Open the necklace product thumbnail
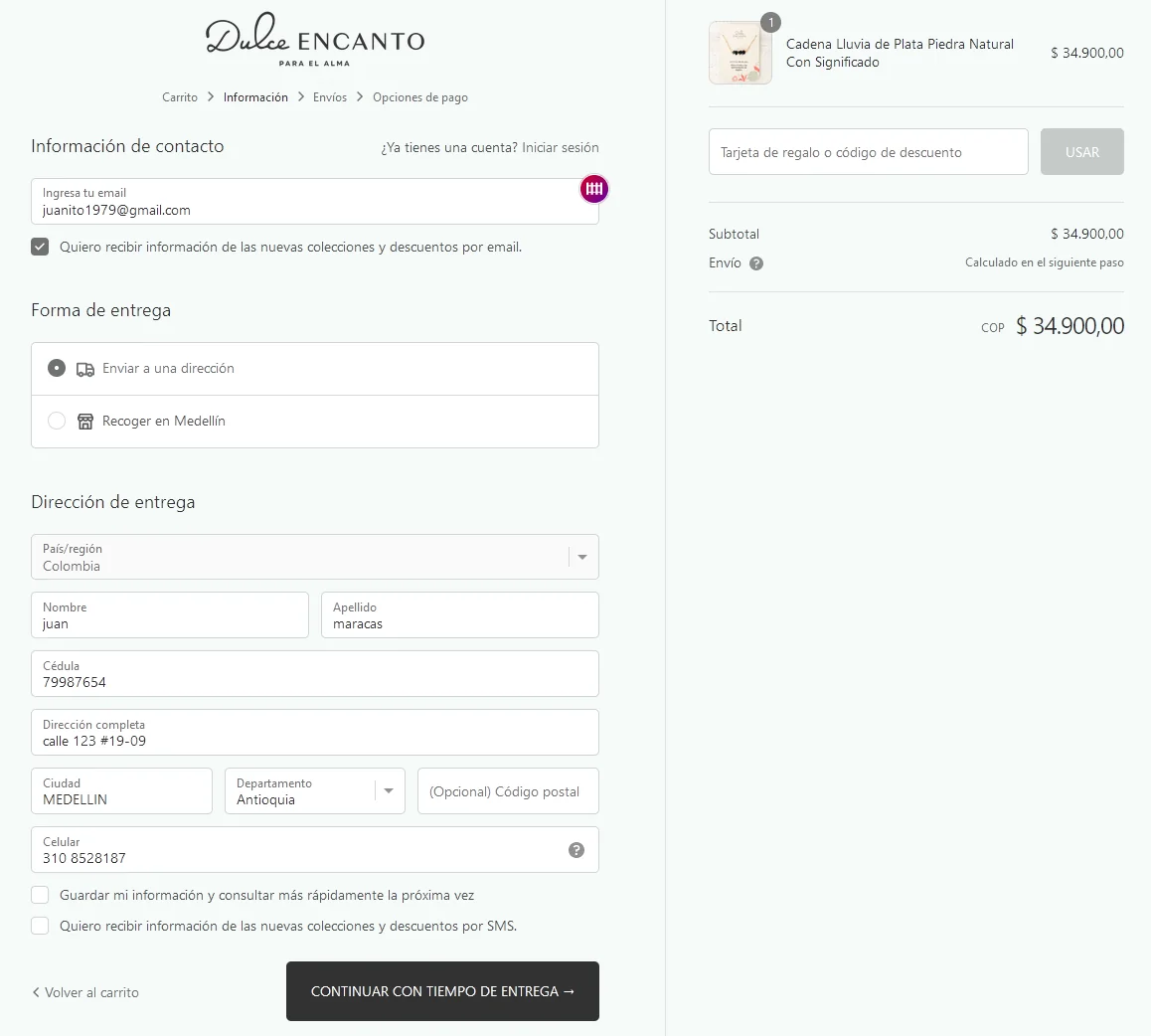The height and width of the screenshot is (1036, 1151). [x=740, y=53]
